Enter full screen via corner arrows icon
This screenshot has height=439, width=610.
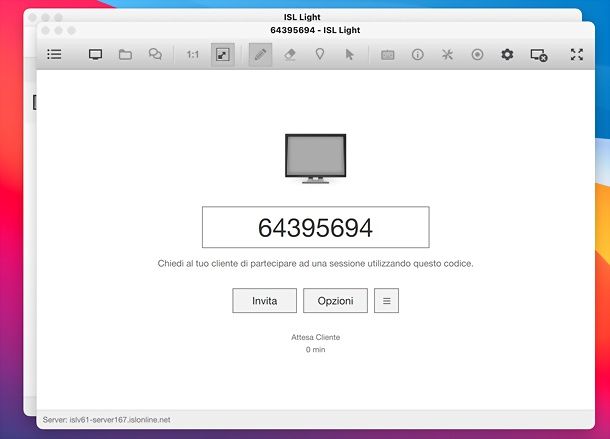(x=577, y=54)
